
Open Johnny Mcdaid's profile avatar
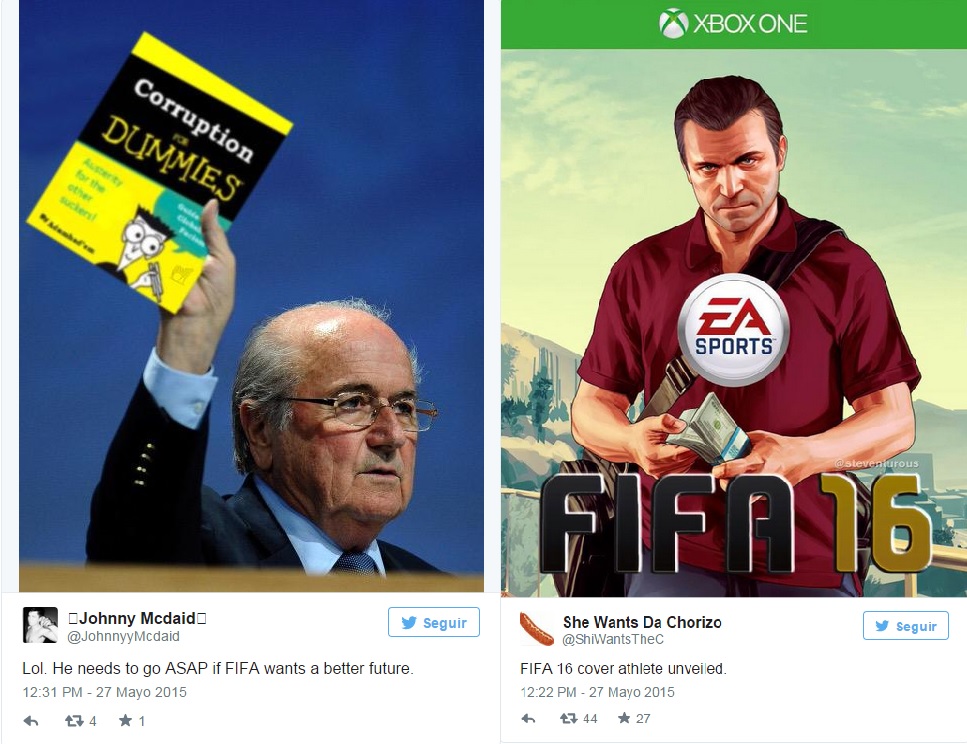coord(40,625)
